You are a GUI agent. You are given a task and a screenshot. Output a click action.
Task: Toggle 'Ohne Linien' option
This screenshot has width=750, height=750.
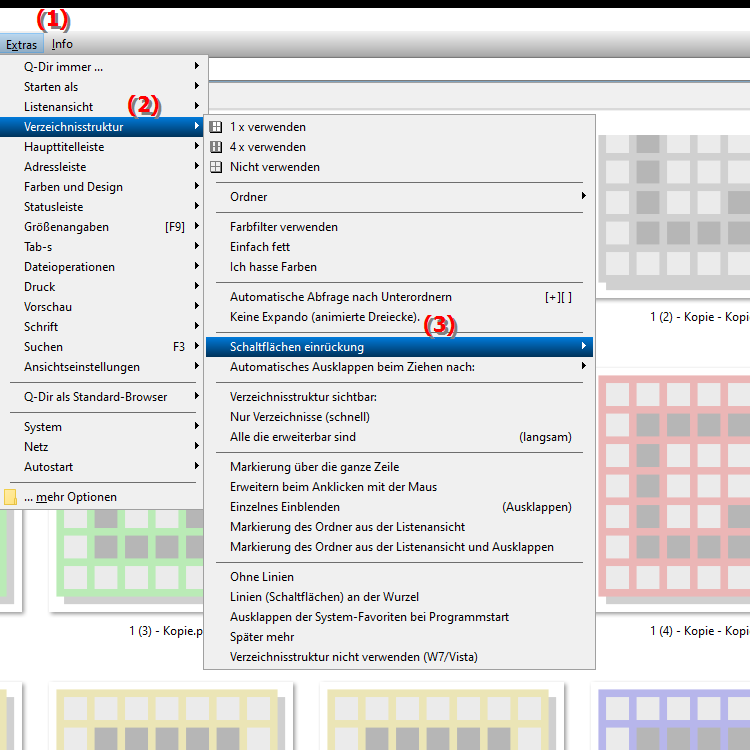(399, 577)
